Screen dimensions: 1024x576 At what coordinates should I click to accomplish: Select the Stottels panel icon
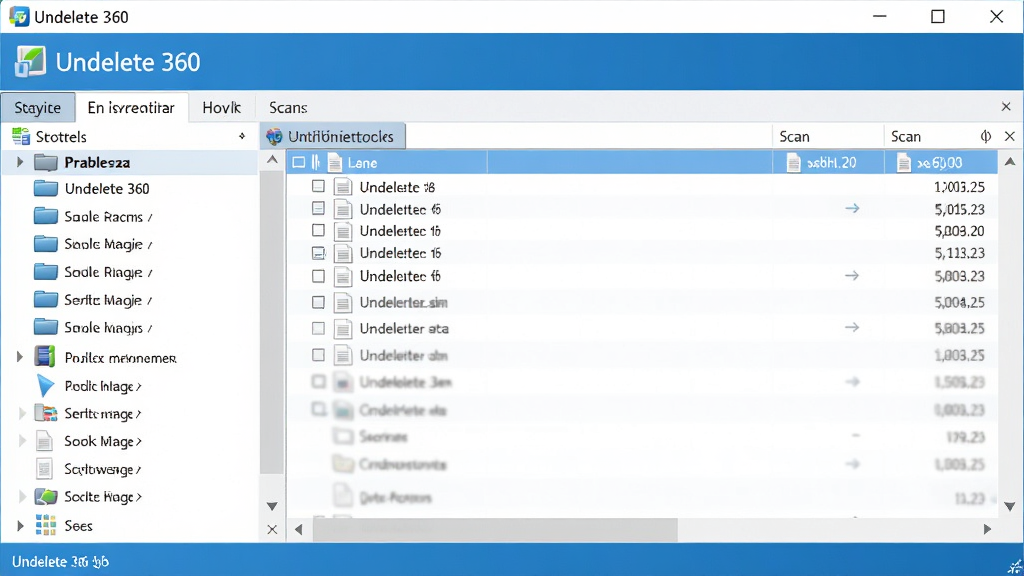(21, 136)
